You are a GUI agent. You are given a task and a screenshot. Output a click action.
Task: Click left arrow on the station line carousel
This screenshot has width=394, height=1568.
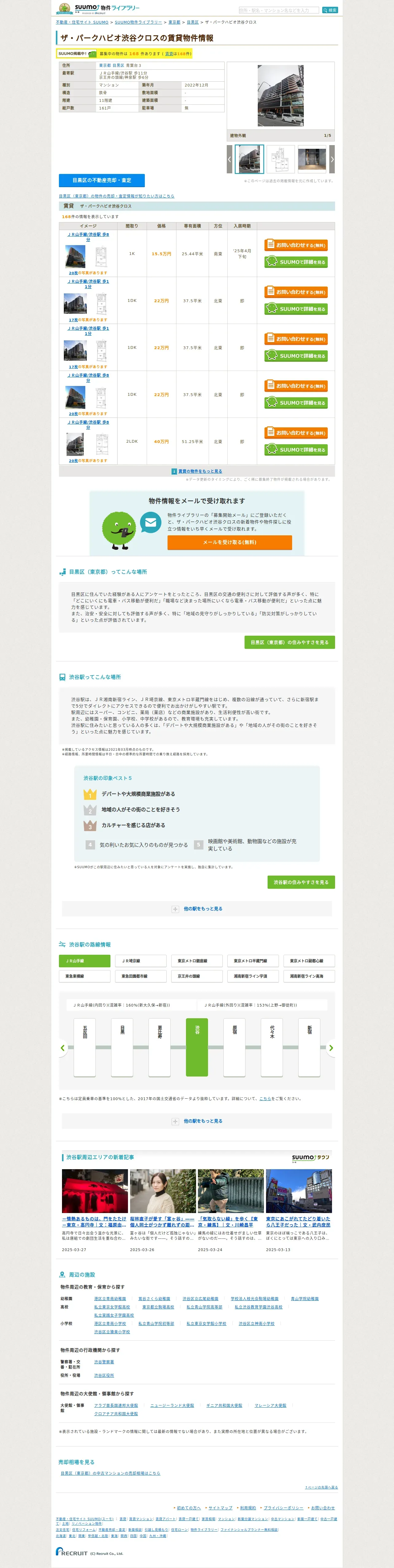(62, 1048)
